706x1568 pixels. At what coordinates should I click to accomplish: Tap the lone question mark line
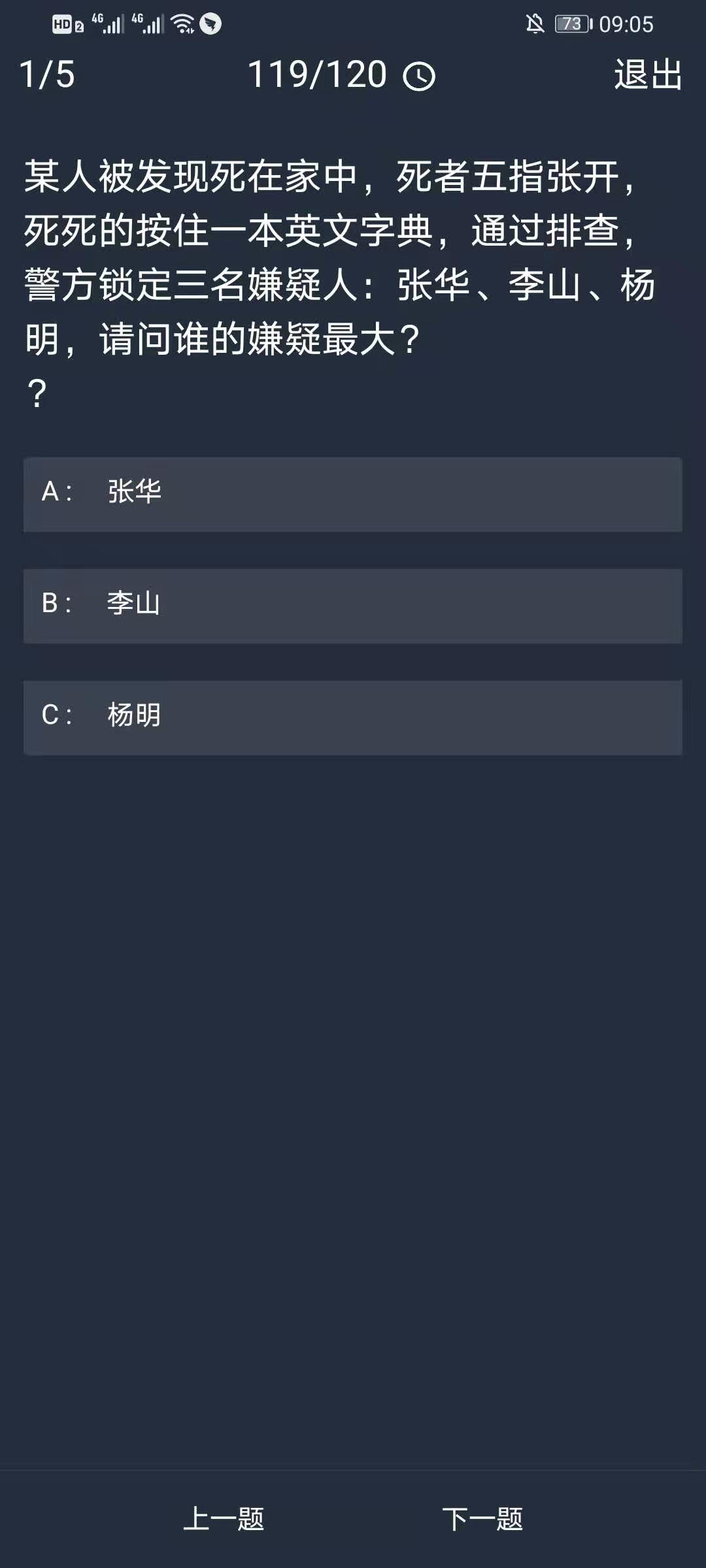point(37,393)
